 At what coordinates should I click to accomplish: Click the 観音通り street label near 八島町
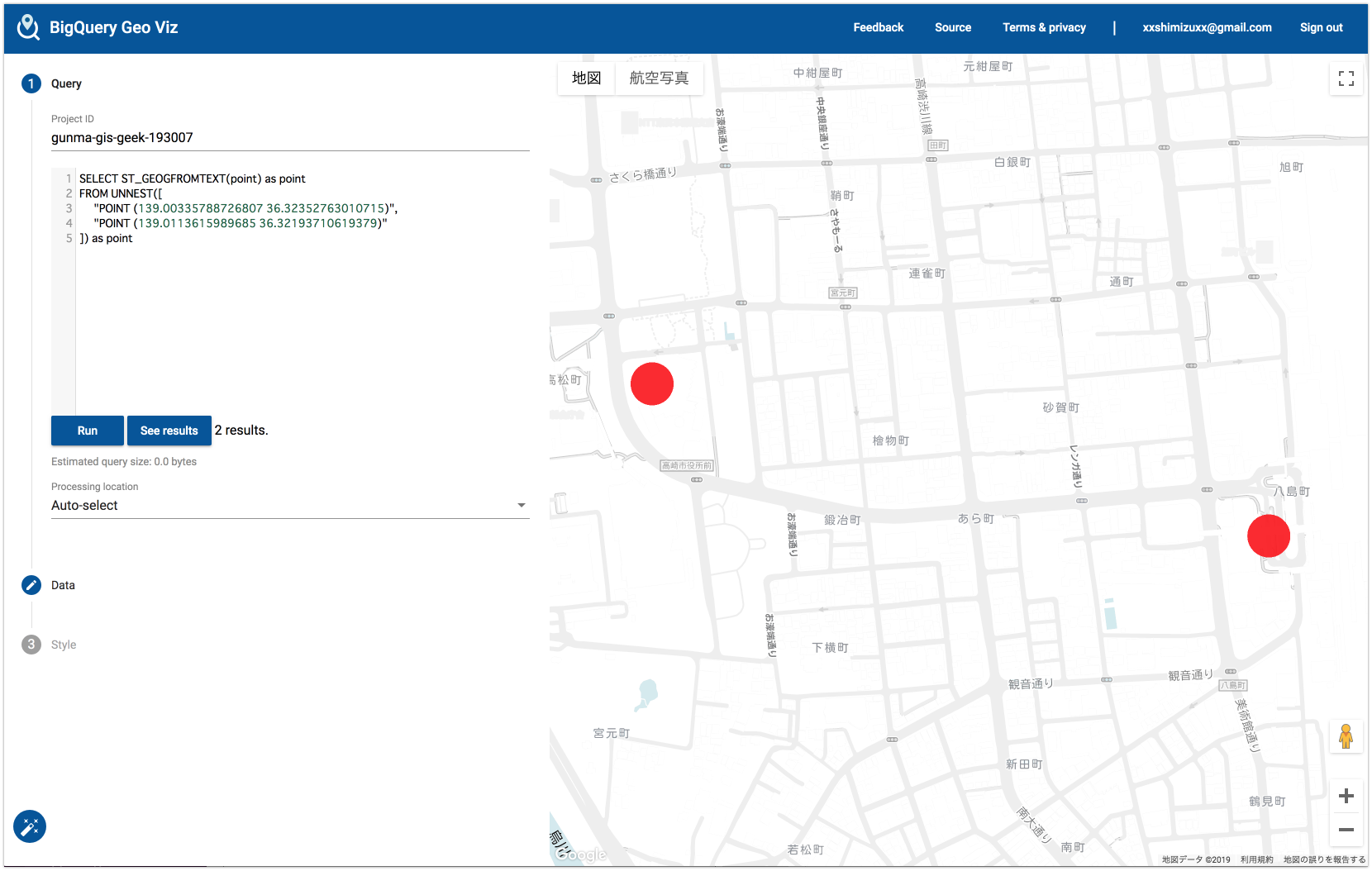click(1191, 675)
